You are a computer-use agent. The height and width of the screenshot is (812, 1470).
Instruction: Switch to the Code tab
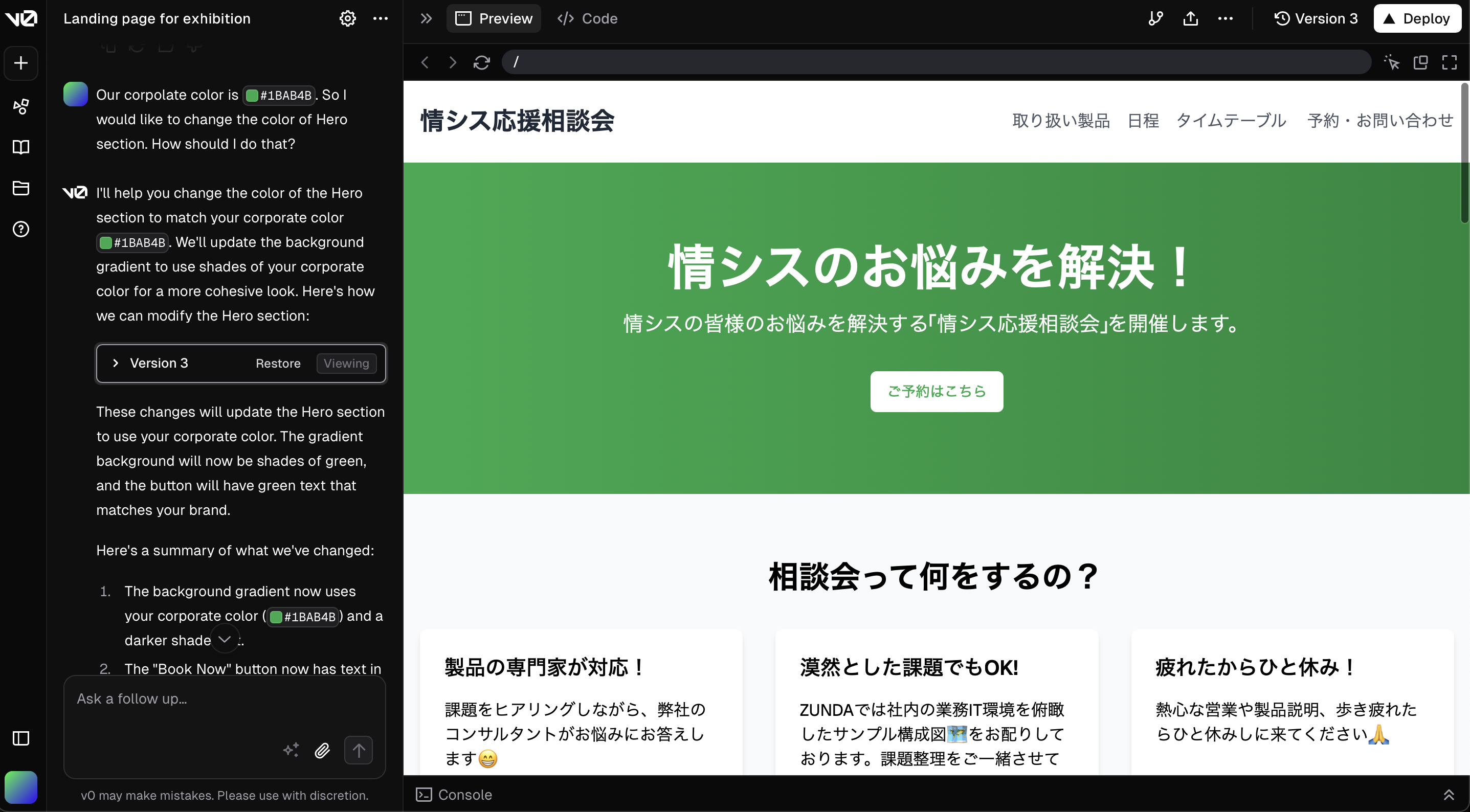pyautogui.click(x=587, y=19)
